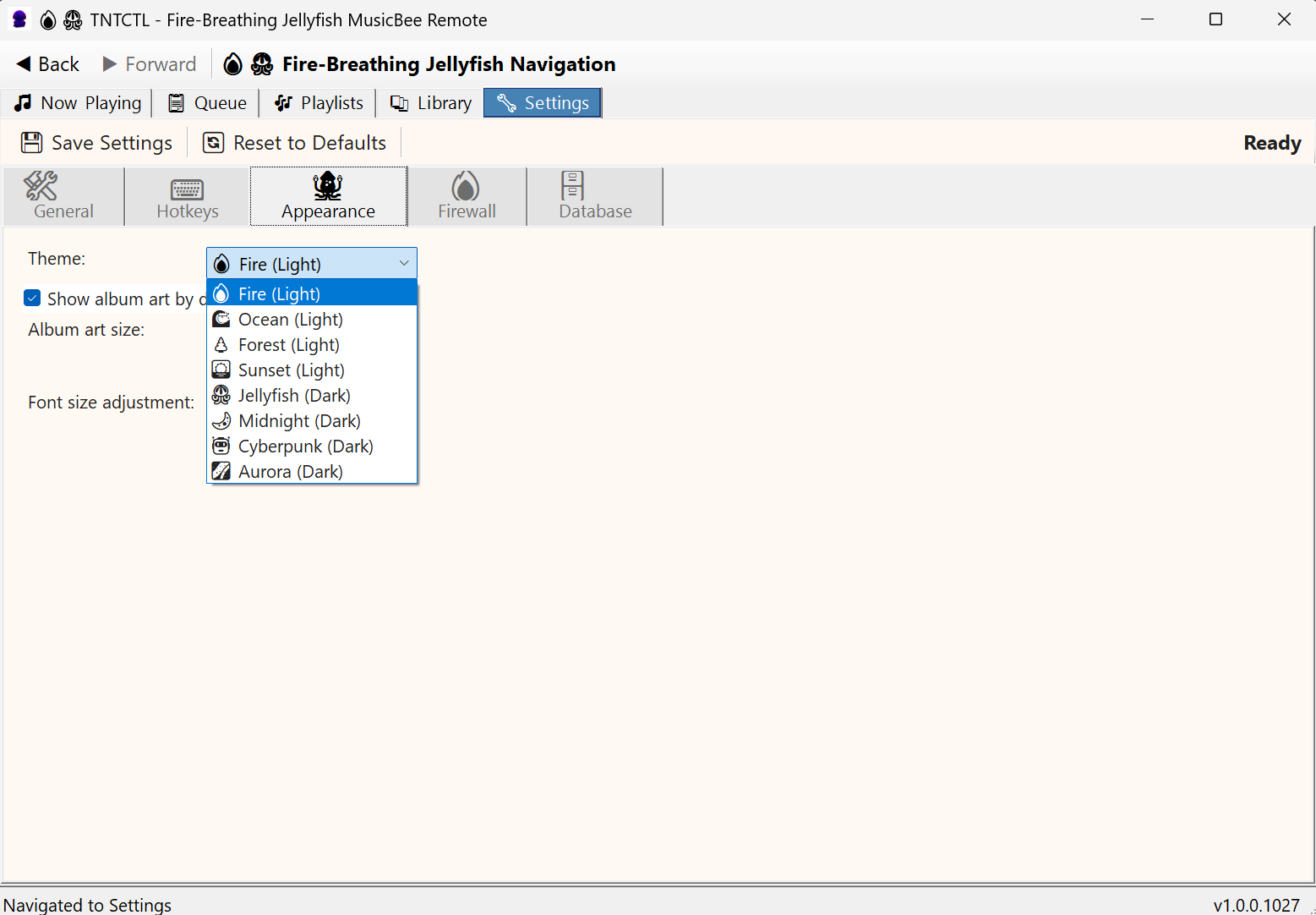The image size is (1316, 915).
Task: Select the General settings tab icon
Action: 41,185
